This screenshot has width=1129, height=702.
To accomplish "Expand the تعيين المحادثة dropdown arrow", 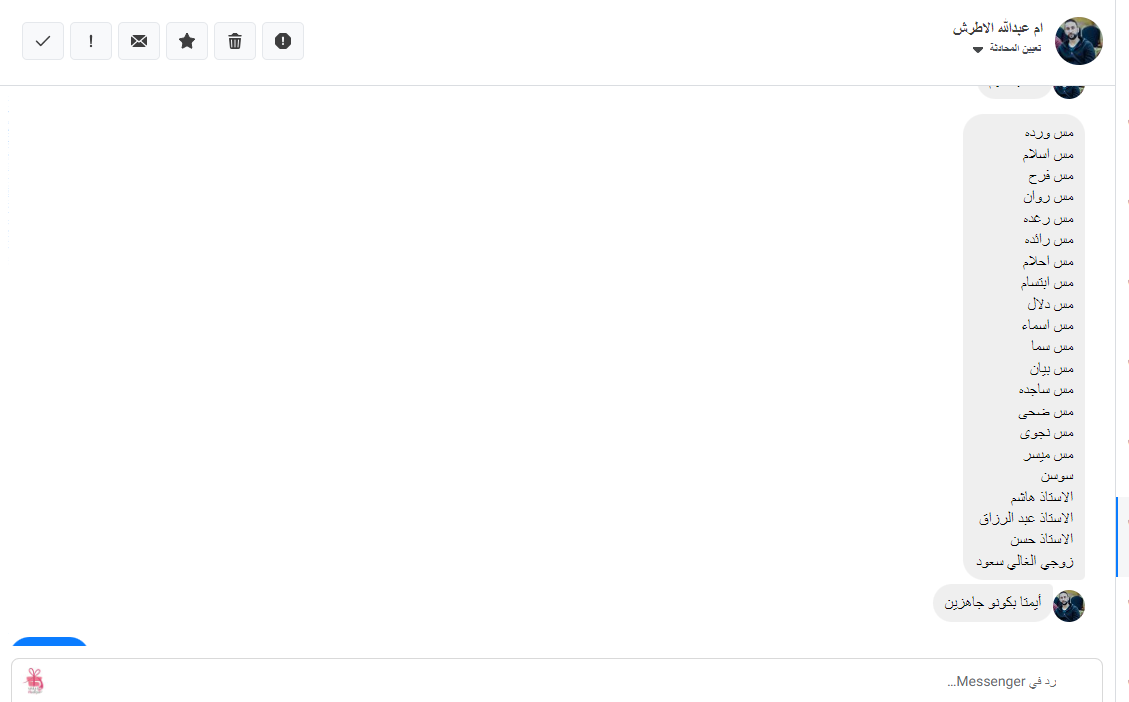I will pyautogui.click(x=978, y=49).
